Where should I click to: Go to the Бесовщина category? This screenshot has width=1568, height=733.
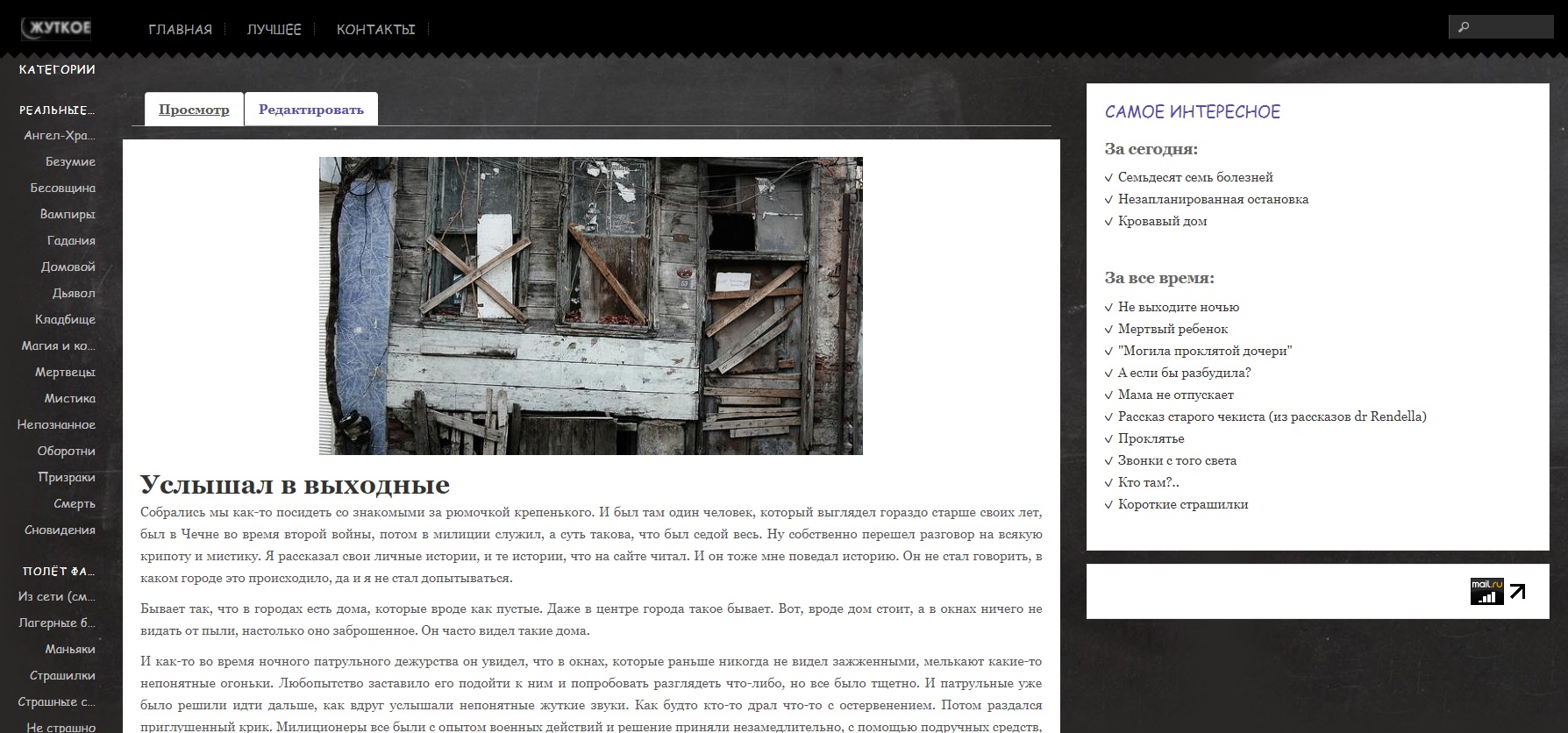(63, 188)
